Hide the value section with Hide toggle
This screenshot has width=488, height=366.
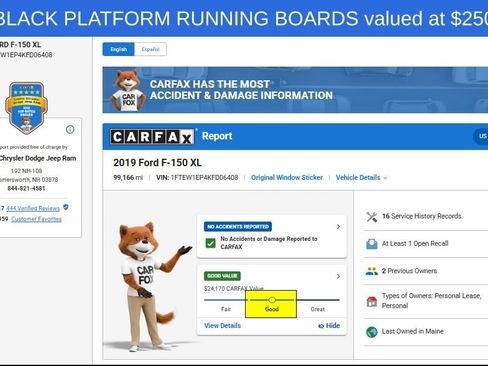tap(329, 326)
